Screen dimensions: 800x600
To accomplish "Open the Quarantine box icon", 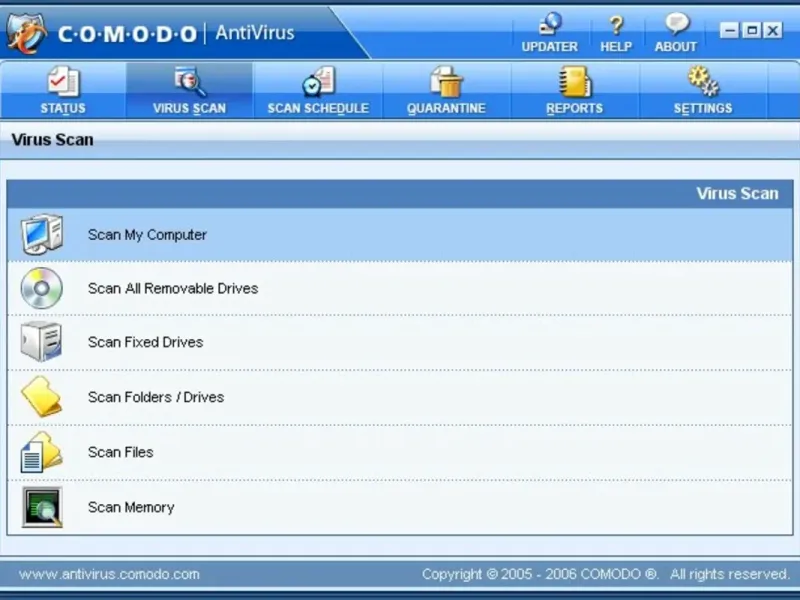I will coord(446,81).
